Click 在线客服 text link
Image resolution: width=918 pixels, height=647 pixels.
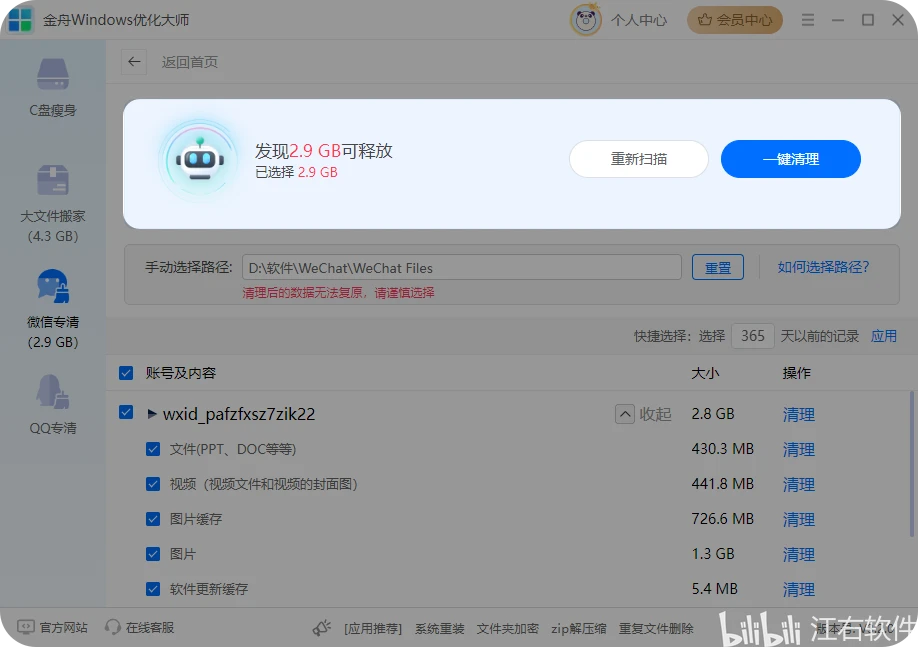tap(150, 628)
